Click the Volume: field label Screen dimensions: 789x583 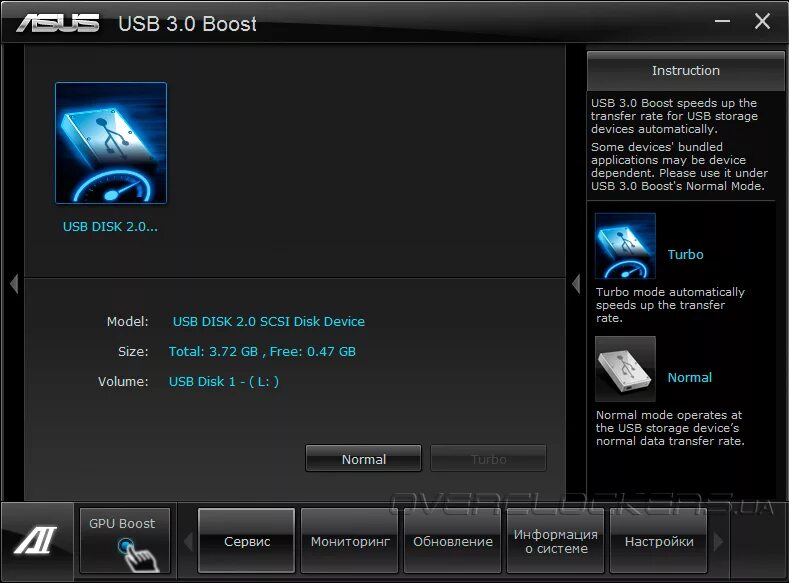click(123, 382)
